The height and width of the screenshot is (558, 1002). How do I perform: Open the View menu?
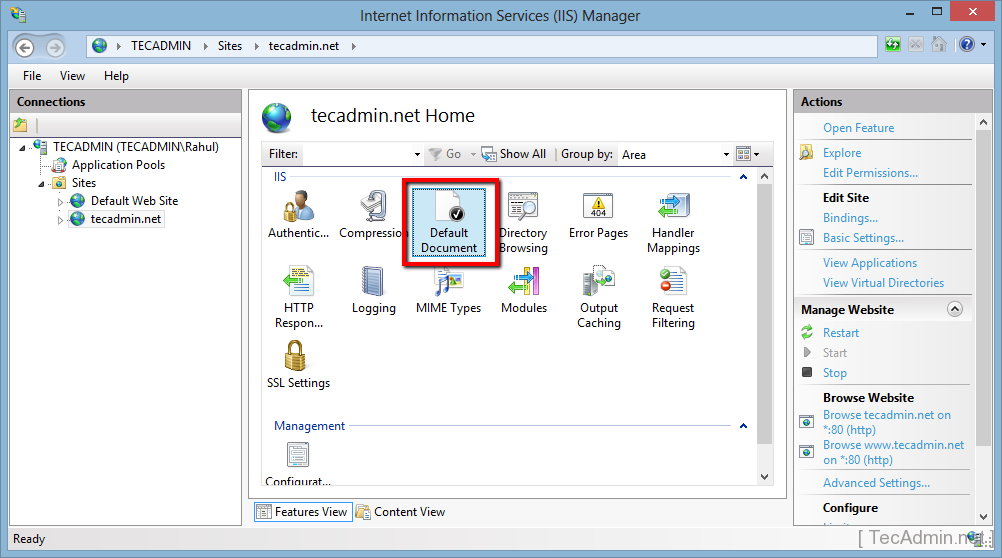[x=72, y=75]
